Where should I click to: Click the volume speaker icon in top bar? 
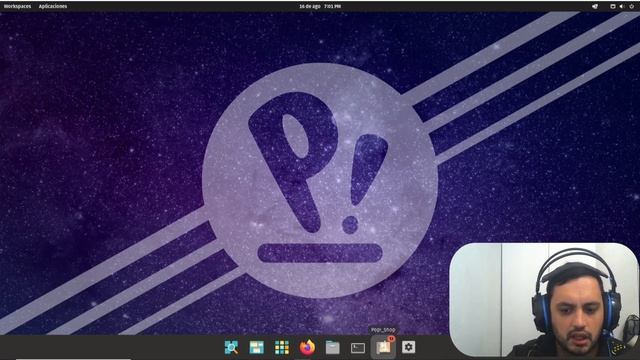(622, 6)
